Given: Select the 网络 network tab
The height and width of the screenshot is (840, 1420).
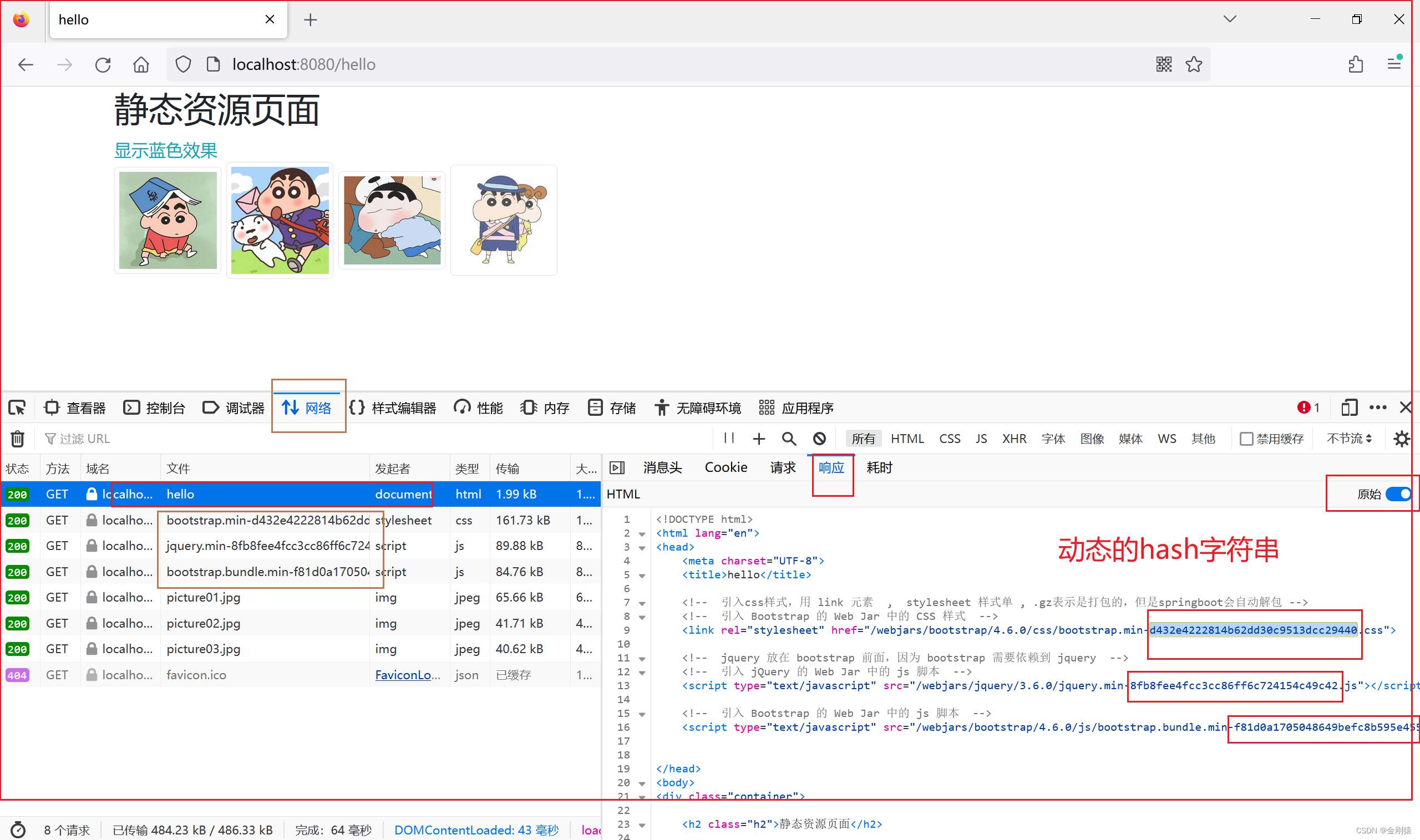Looking at the screenshot, I should [307, 408].
